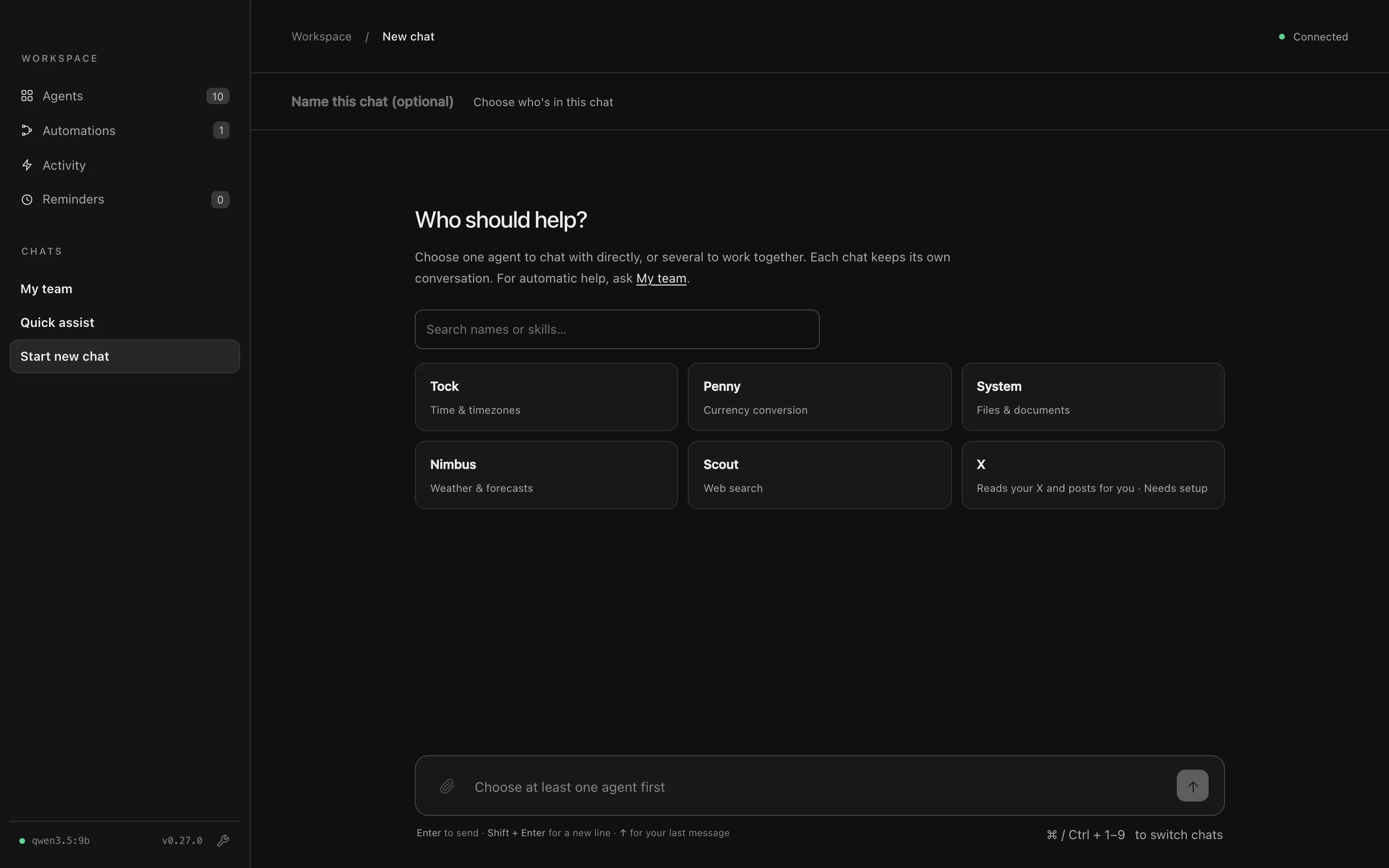Open the Automations section
Image resolution: width=1389 pixels, height=868 pixels.
tap(124, 130)
